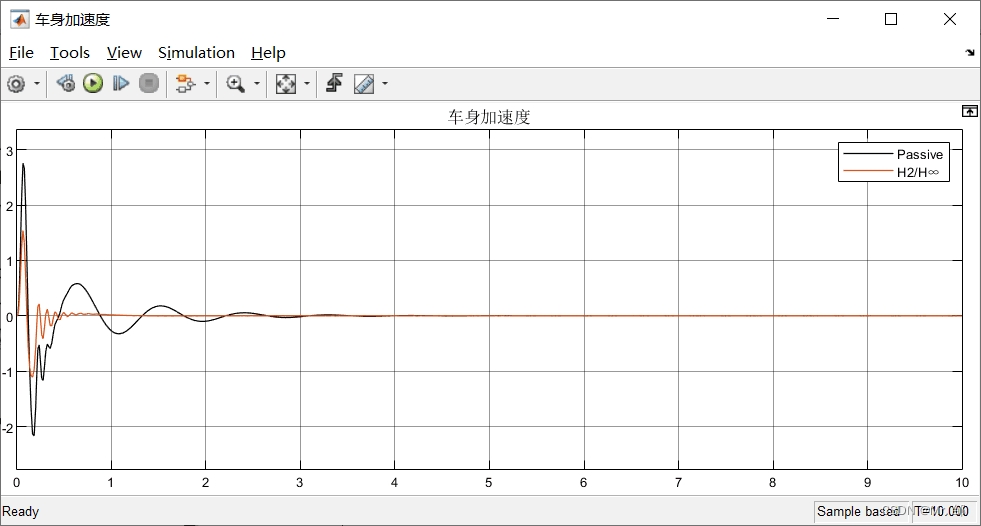Click the H2/H∞ legend entry
Viewport: 981px width, 526px height.
pos(917,172)
